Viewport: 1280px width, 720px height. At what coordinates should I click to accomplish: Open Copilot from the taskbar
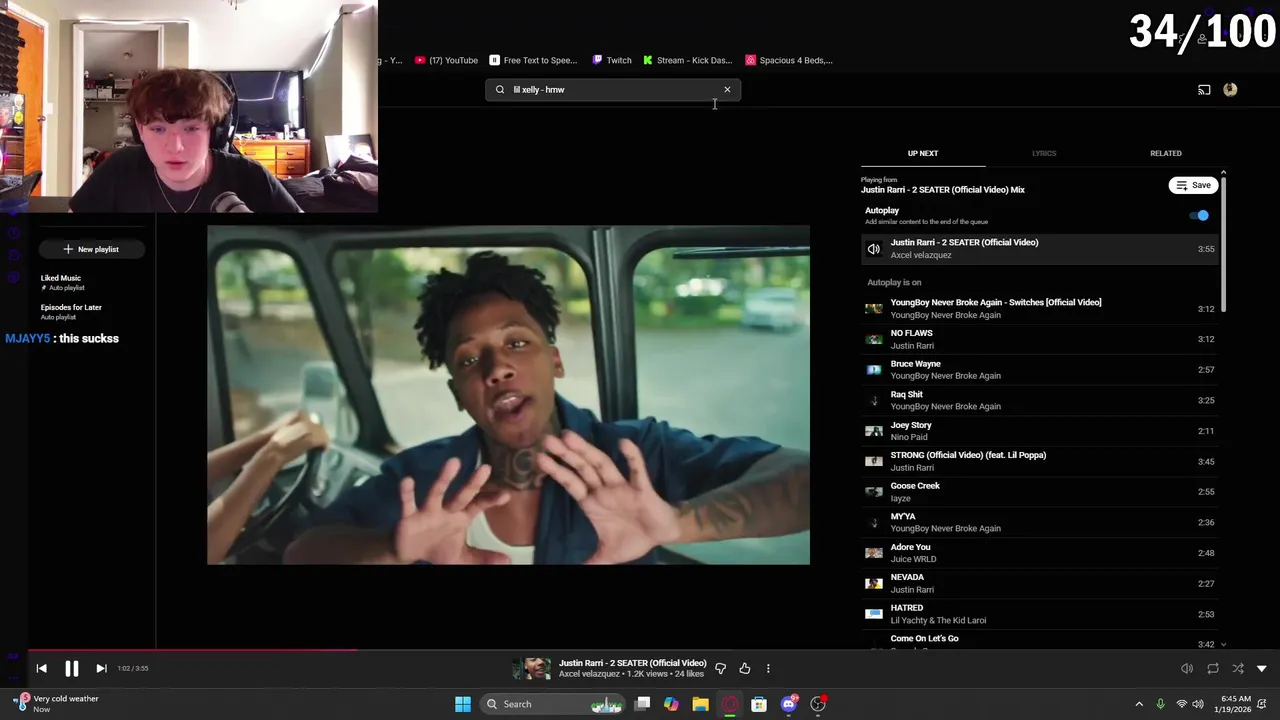[671, 704]
